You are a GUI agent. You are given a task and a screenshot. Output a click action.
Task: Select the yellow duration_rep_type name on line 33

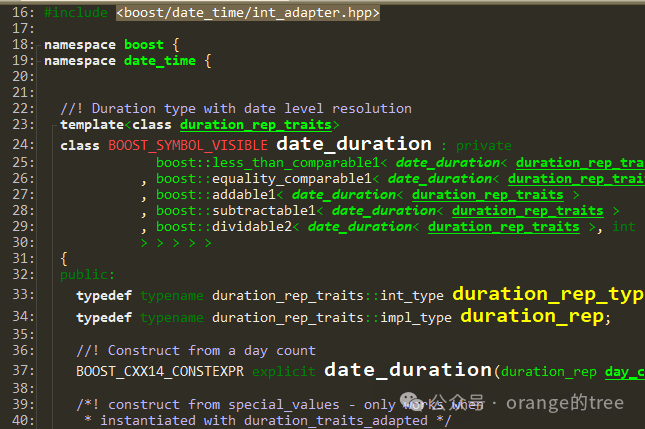(x=549, y=294)
